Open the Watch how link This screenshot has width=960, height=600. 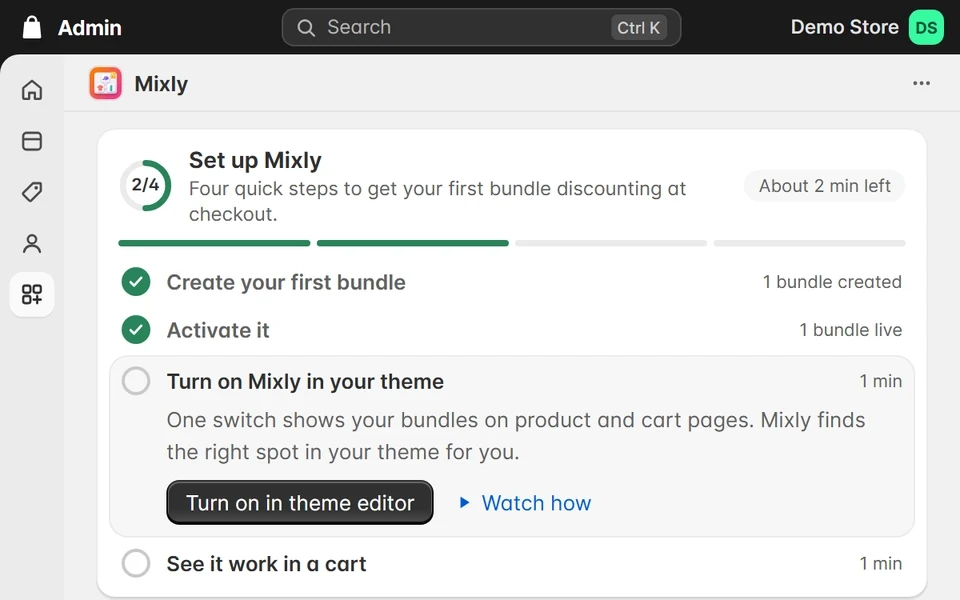point(536,503)
